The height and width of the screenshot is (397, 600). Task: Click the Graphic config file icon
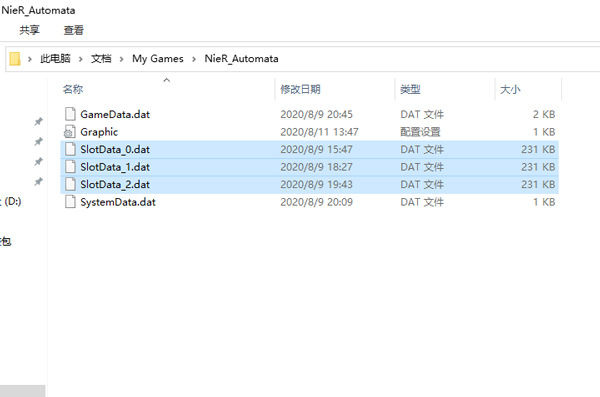click(70, 132)
